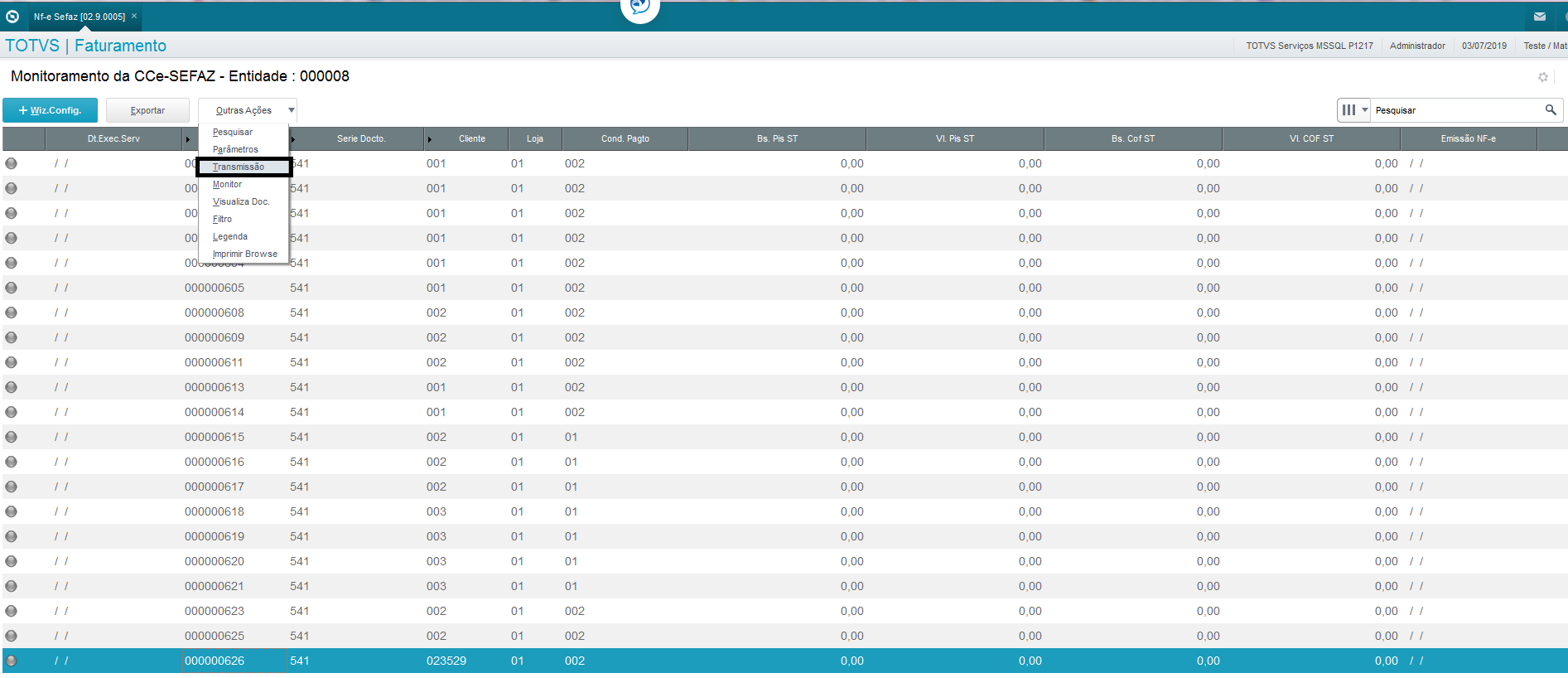Click the arrow marker left of Cliente header

430,138
